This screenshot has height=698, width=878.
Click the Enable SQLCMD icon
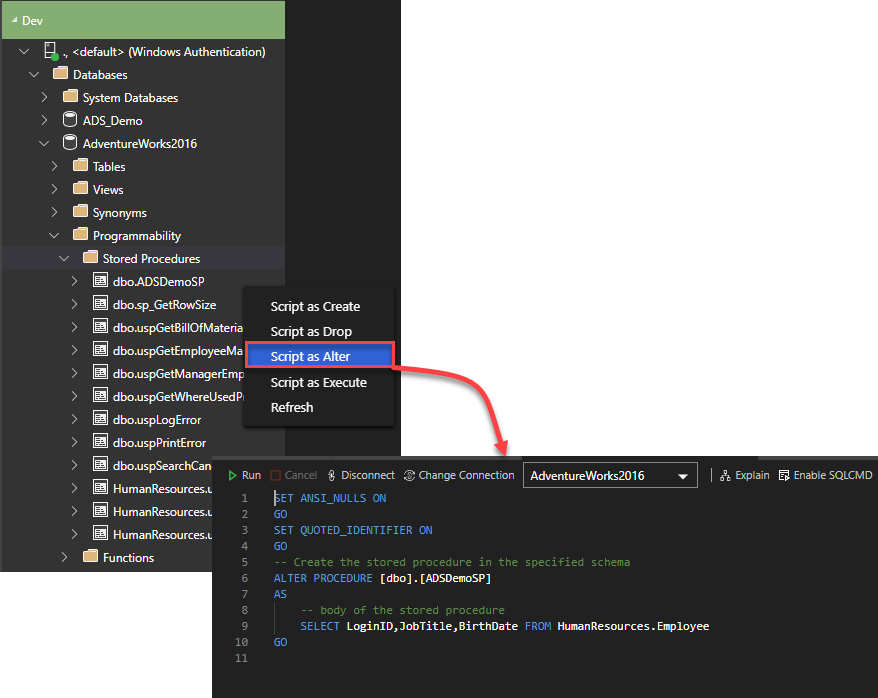(x=784, y=476)
